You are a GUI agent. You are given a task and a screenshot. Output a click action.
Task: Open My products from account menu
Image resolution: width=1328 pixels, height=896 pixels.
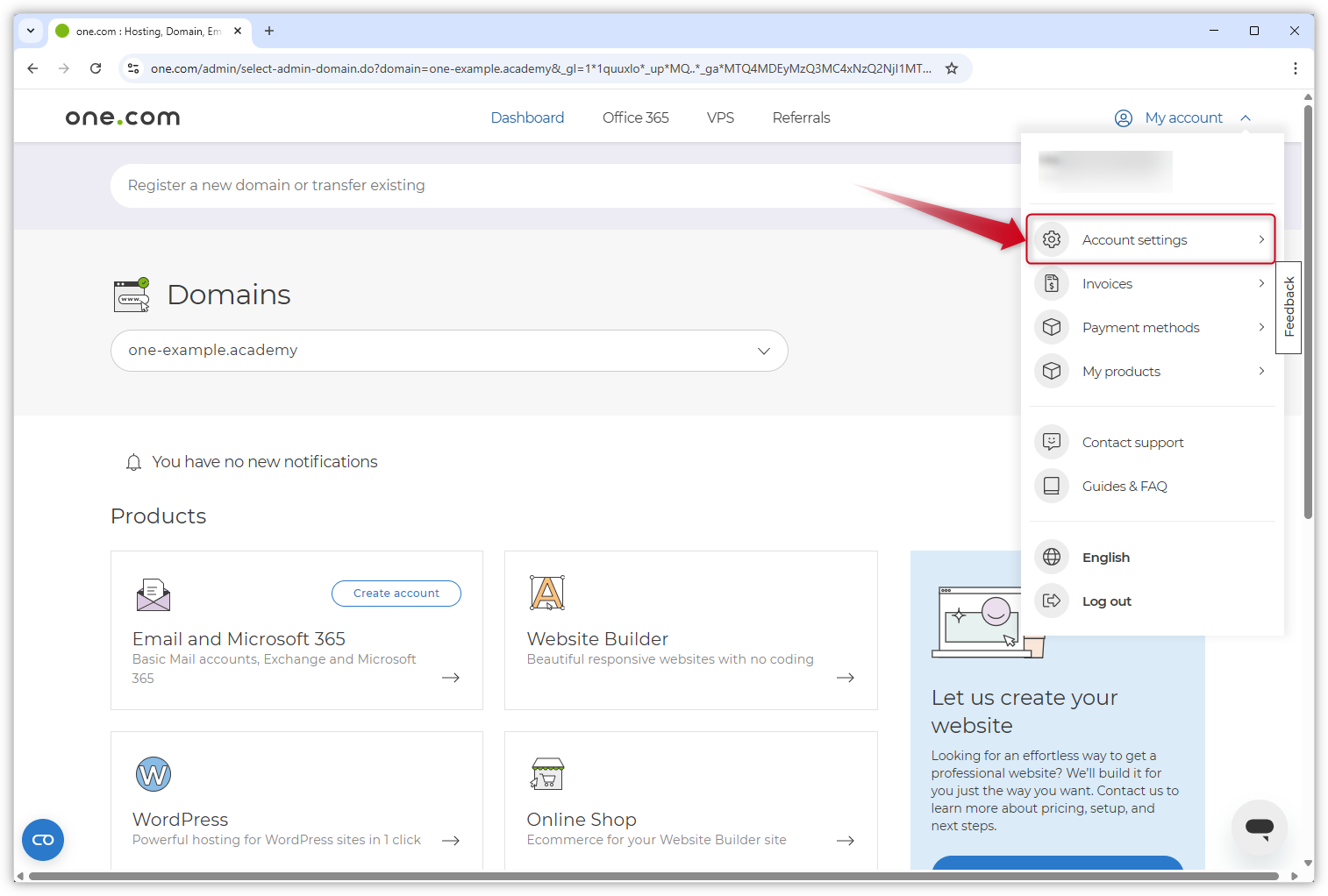click(1121, 372)
